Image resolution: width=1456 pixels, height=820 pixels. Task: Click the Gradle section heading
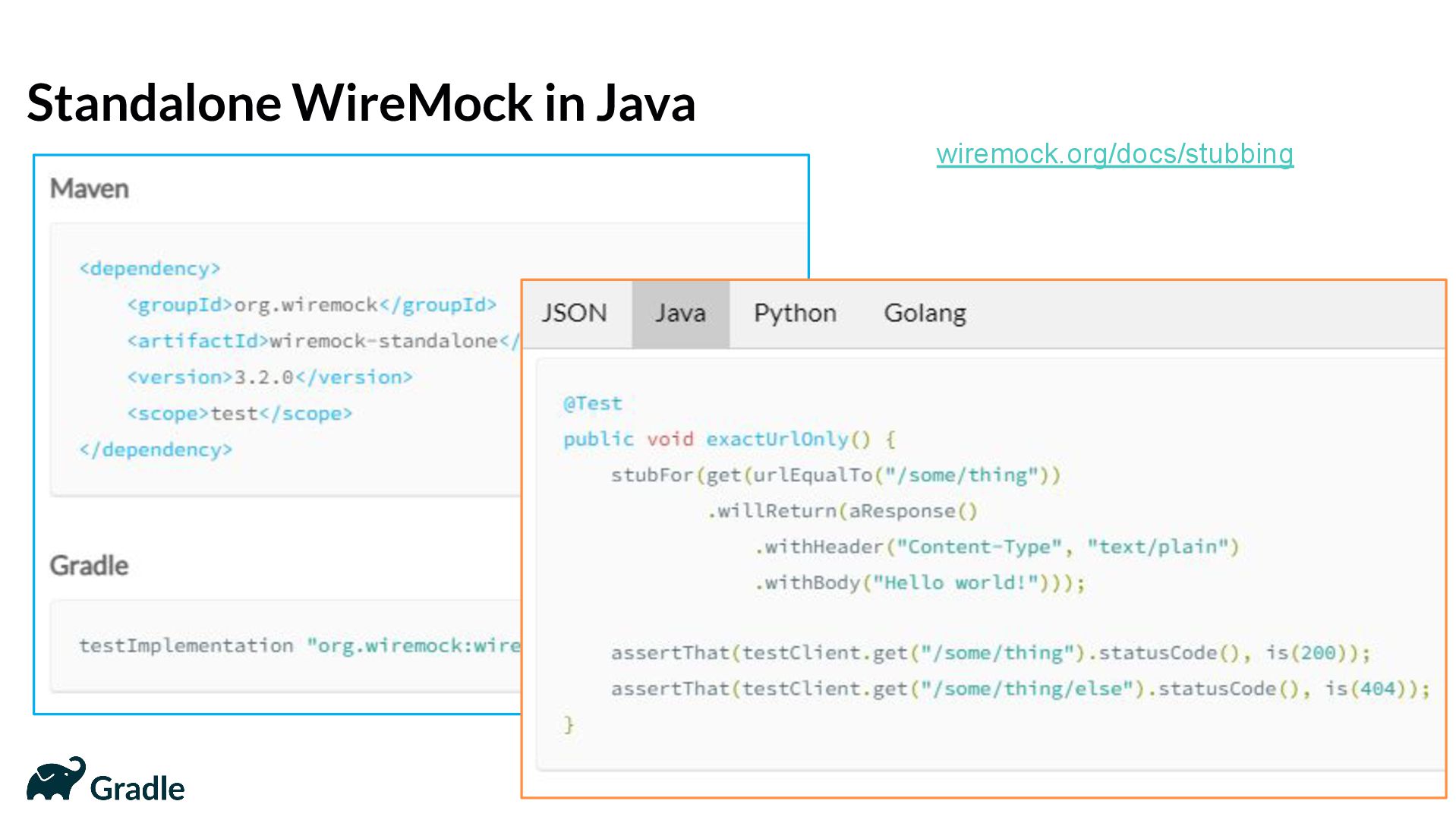[89, 566]
